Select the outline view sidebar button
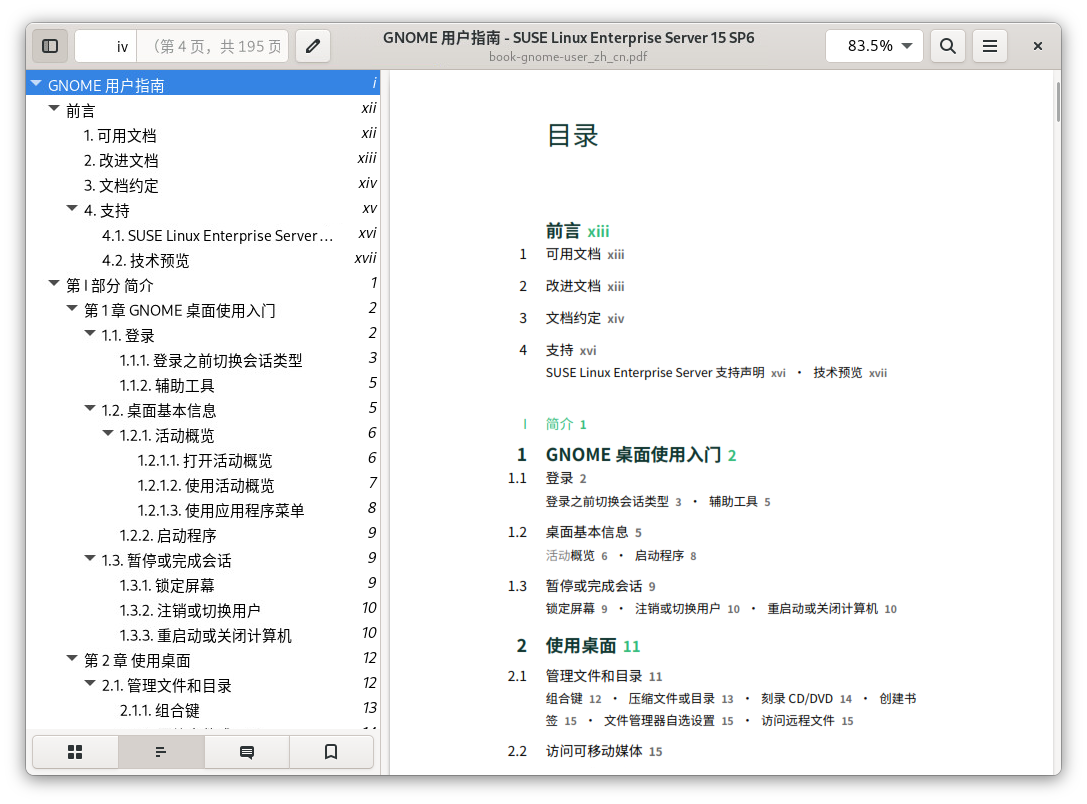The width and height of the screenshot is (1087, 804). pyautogui.click(x=161, y=752)
